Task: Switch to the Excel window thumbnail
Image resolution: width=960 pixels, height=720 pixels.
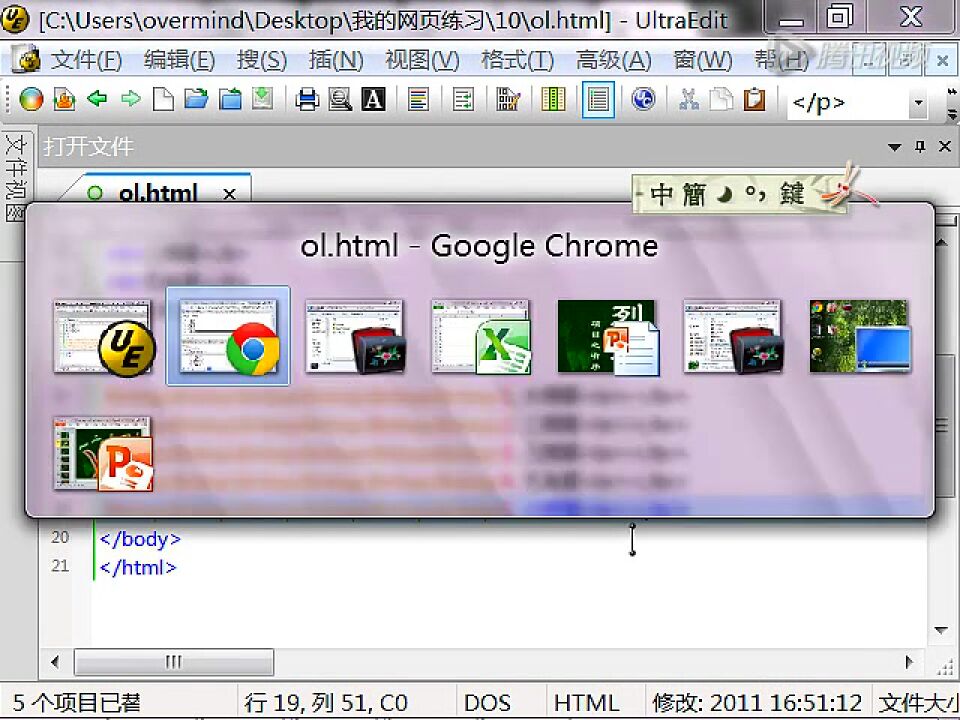Action: (481, 337)
